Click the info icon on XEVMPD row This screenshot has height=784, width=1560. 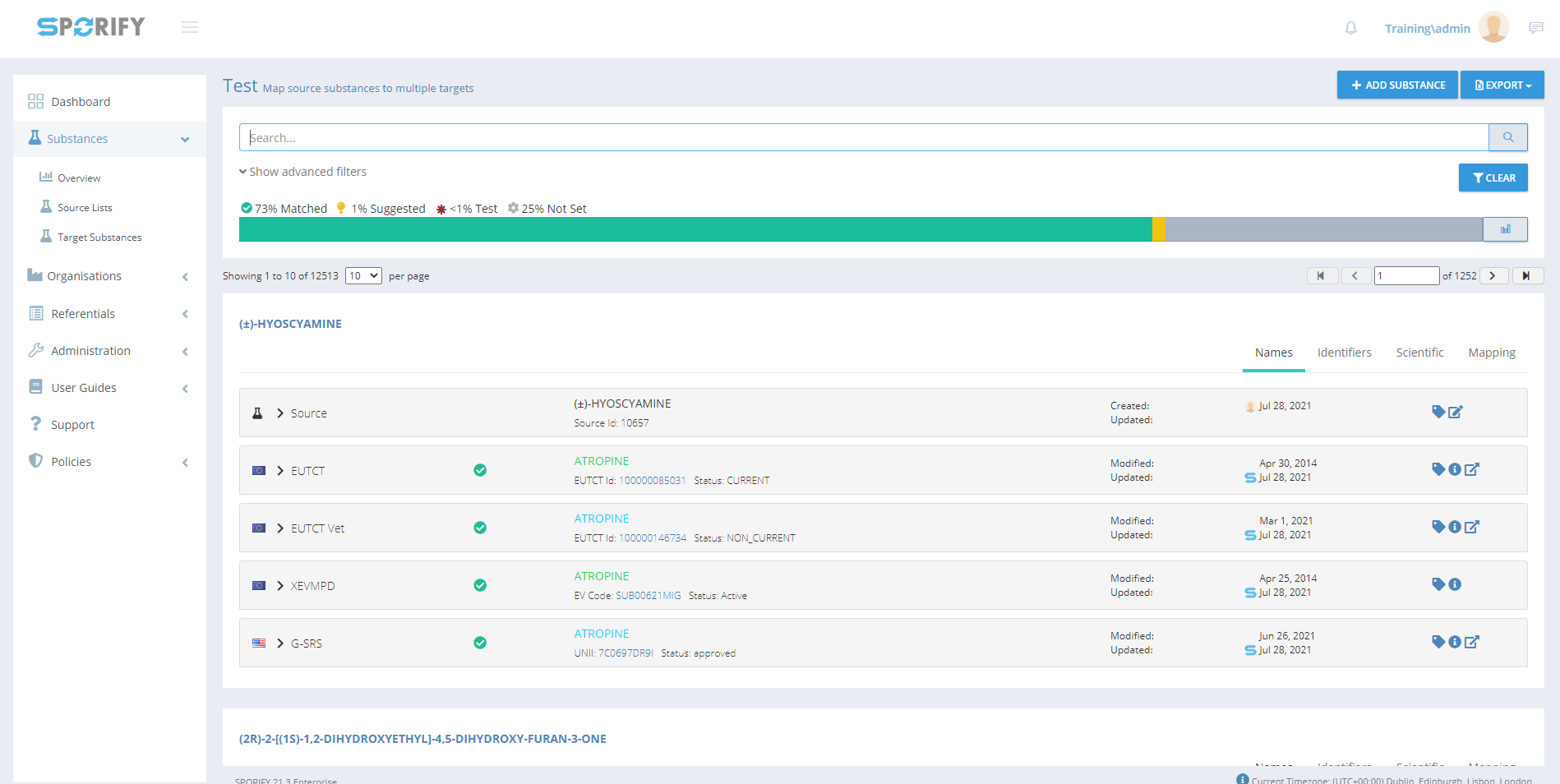[1455, 584]
